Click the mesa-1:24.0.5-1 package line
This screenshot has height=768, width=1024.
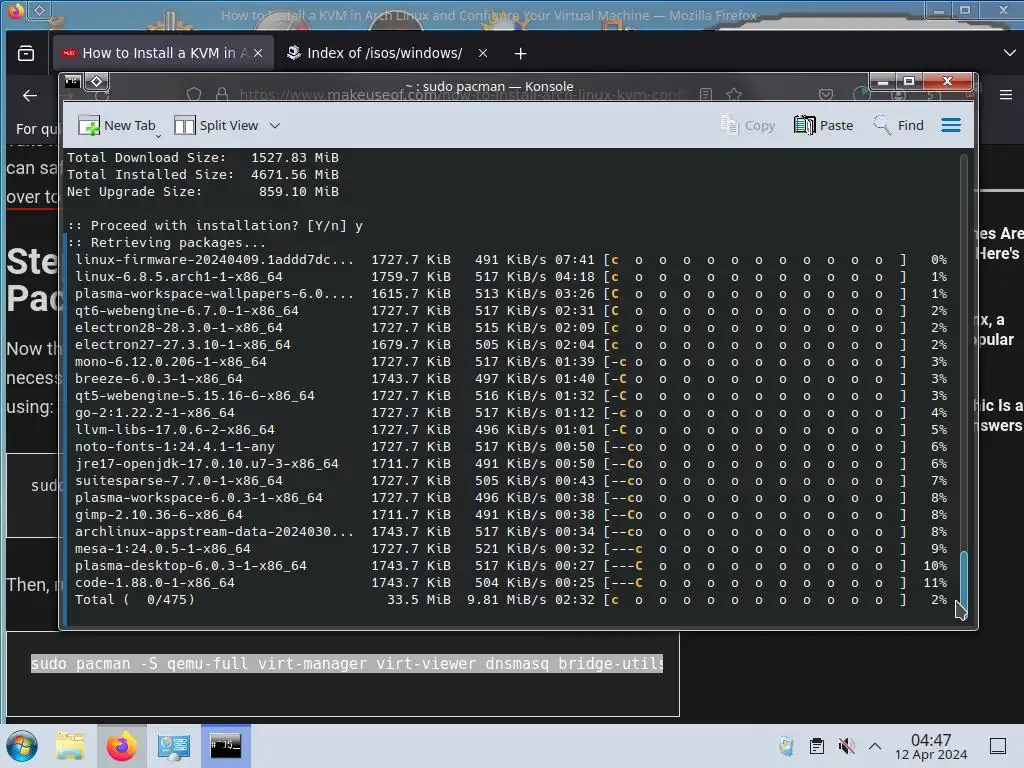[x=511, y=549]
